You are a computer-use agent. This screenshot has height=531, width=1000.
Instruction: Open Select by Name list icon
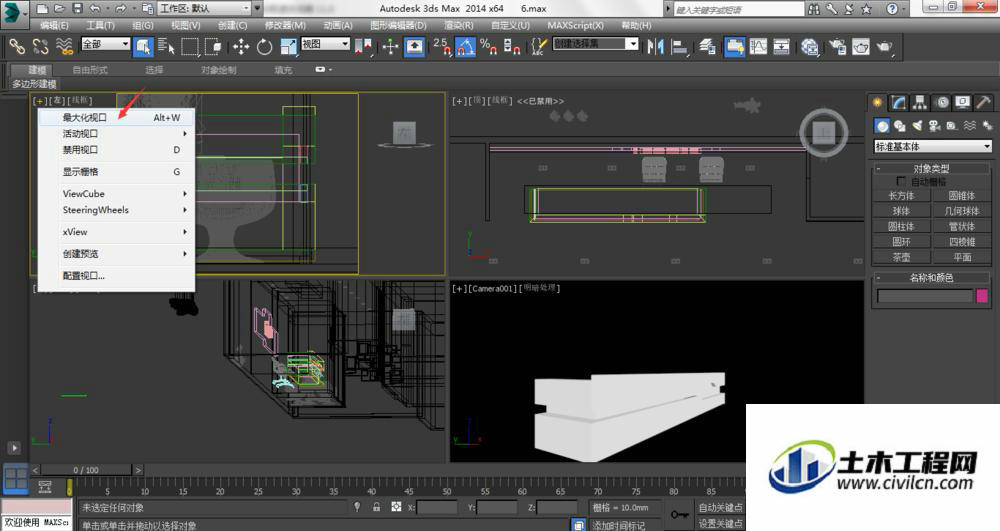pos(166,46)
